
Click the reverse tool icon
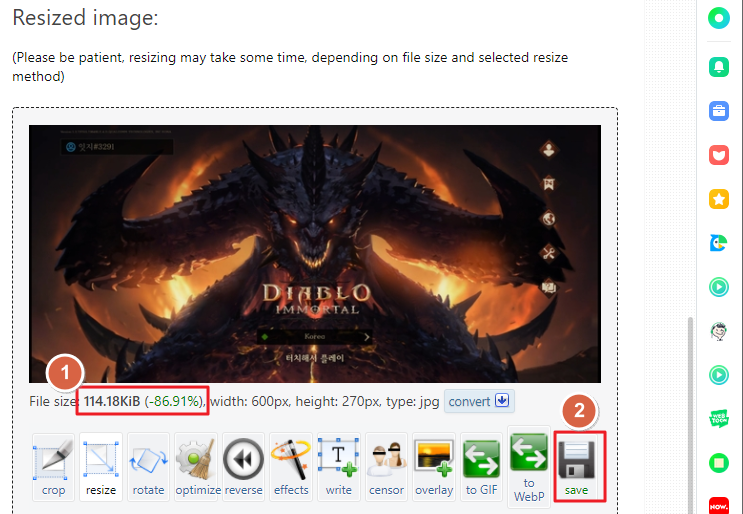[244, 467]
